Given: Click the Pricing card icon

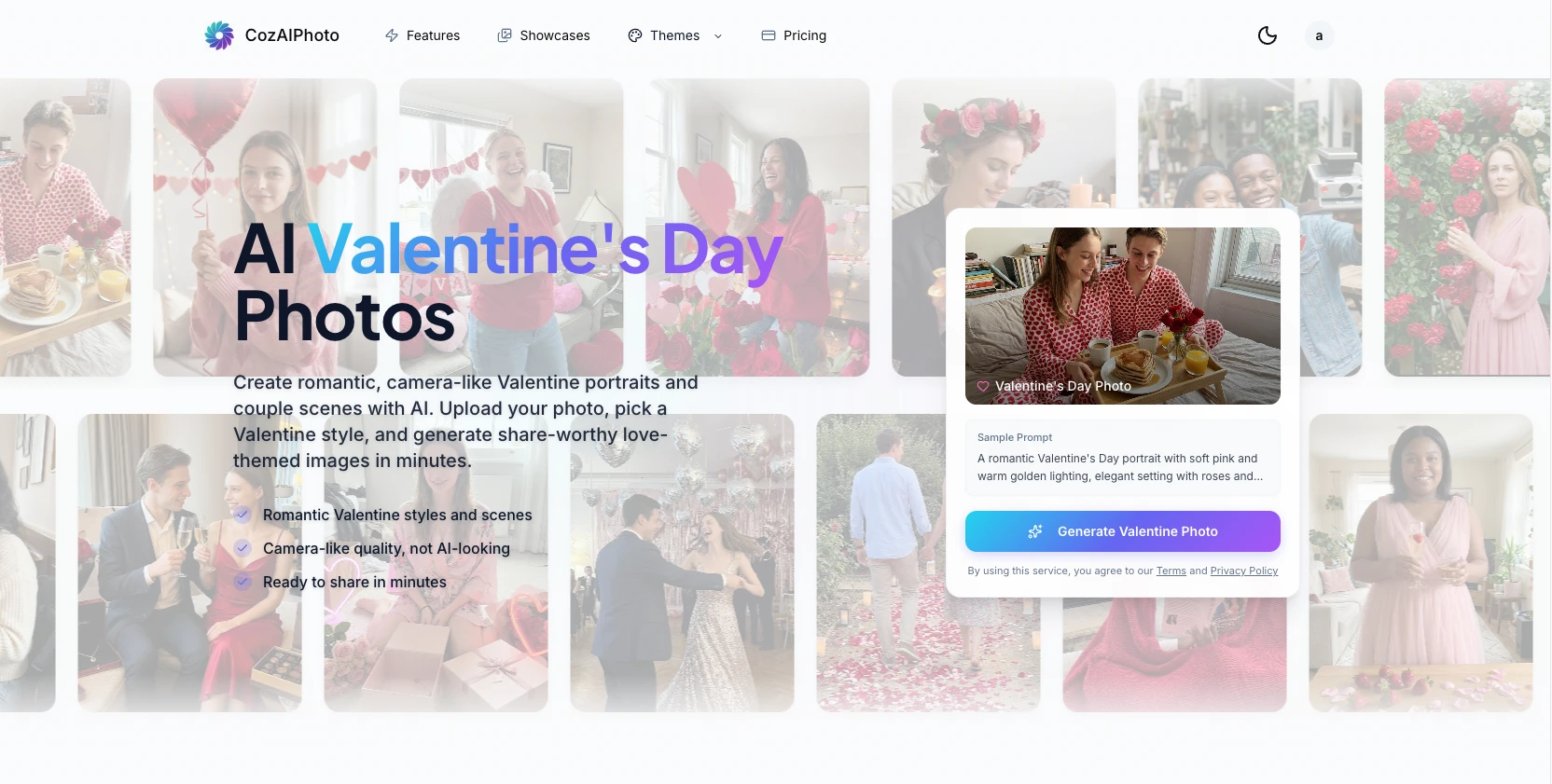Looking at the screenshot, I should click(769, 35).
